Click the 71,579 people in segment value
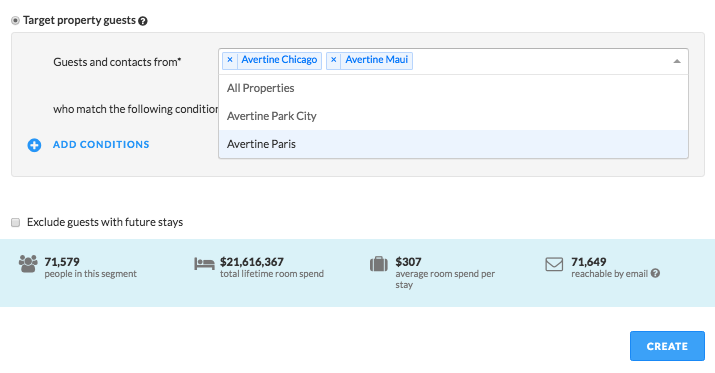This screenshot has width=715, height=373. click(x=62, y=262)
